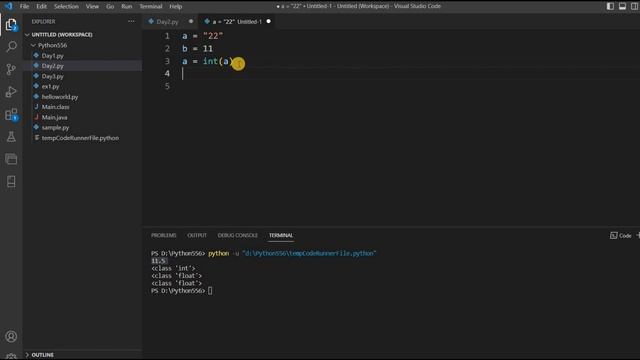This screenshot has height=360, width=640.
Task: Open Day2.py in explorer
Action: pyautogui.click(x=53, y=66)
